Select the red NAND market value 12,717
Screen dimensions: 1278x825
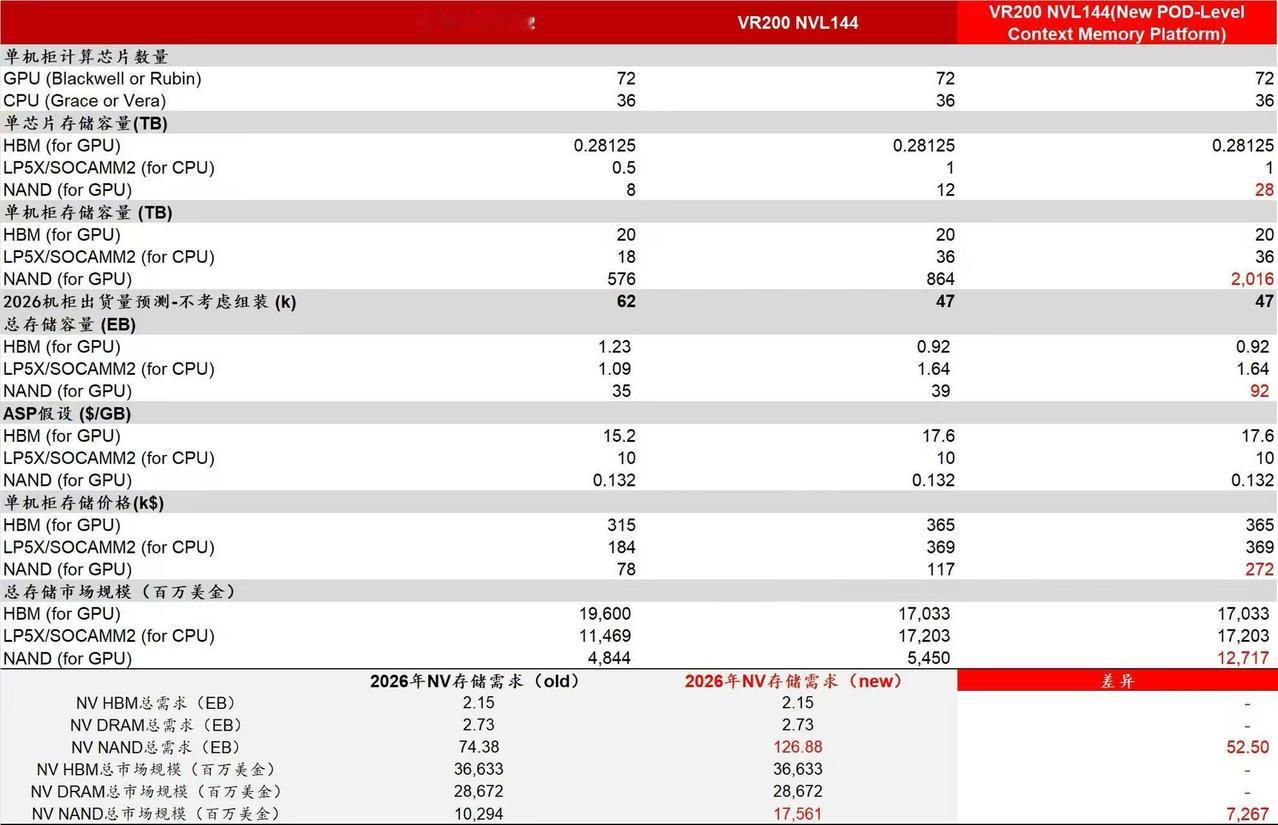(1245, 658)
